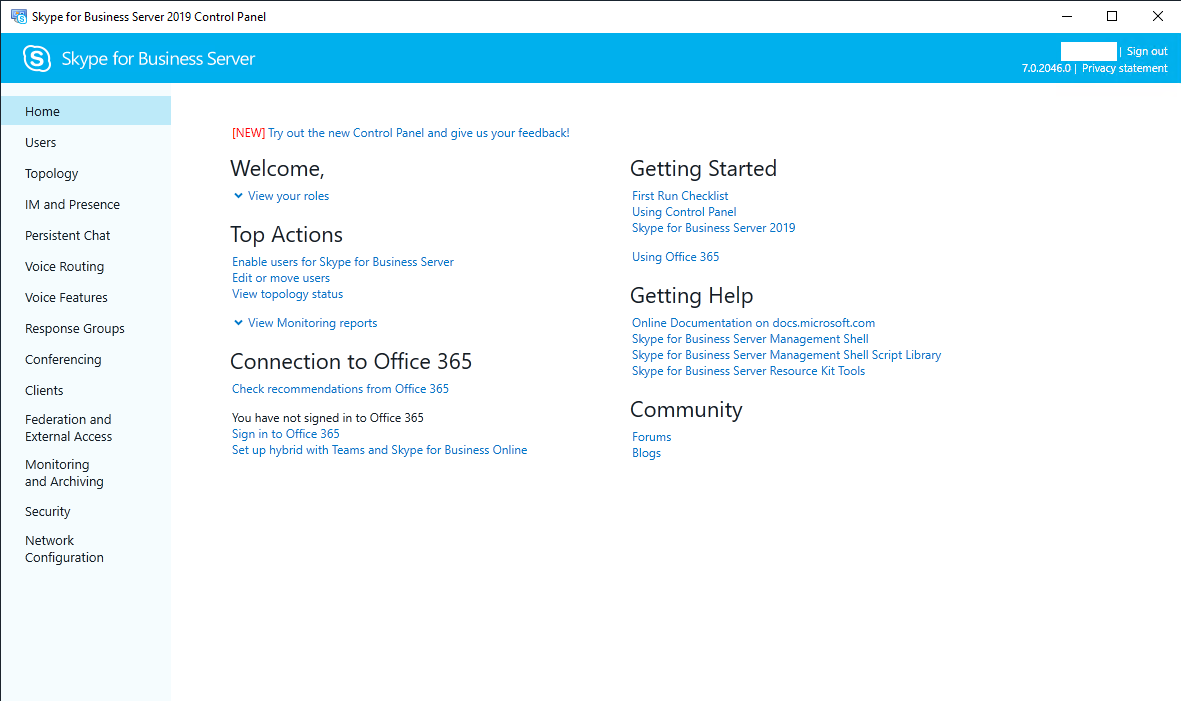This screenshot has width=1181, height=701.
Task: Click the Skype logo icon in header
Action: coord(37,59)
